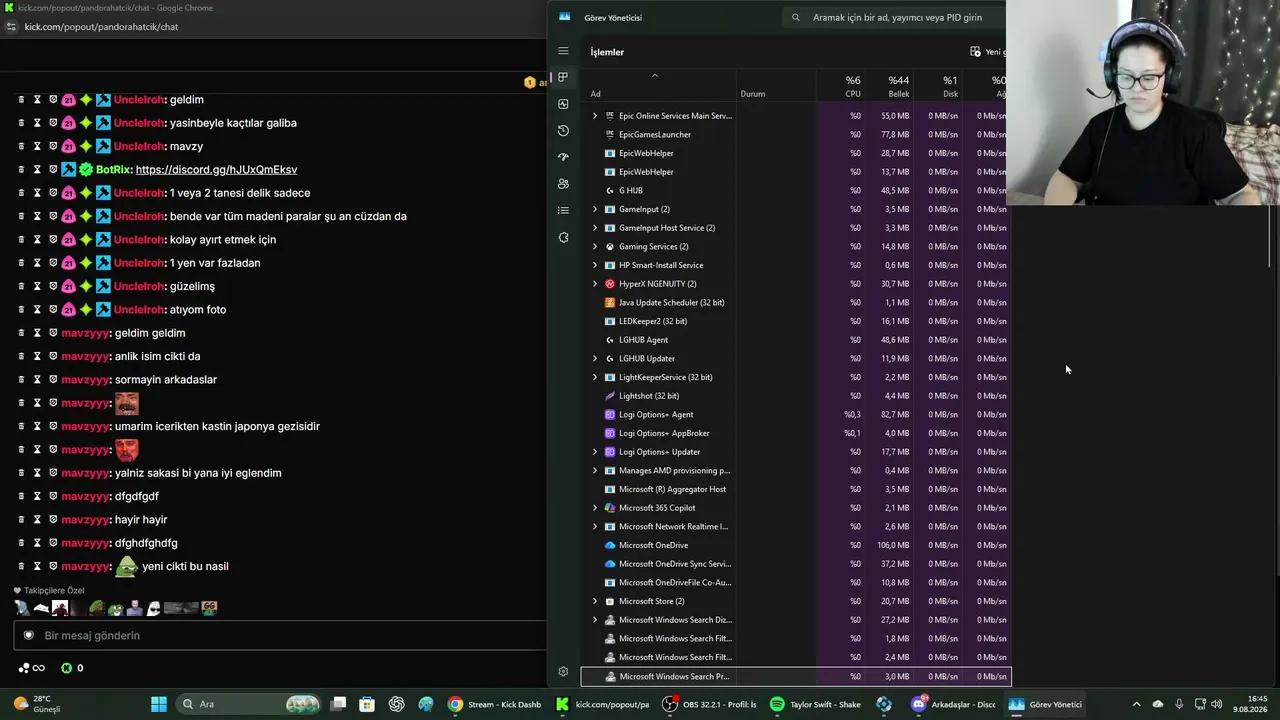
Task: Open Discord from the taskbar
Action: tap(918, 704)
